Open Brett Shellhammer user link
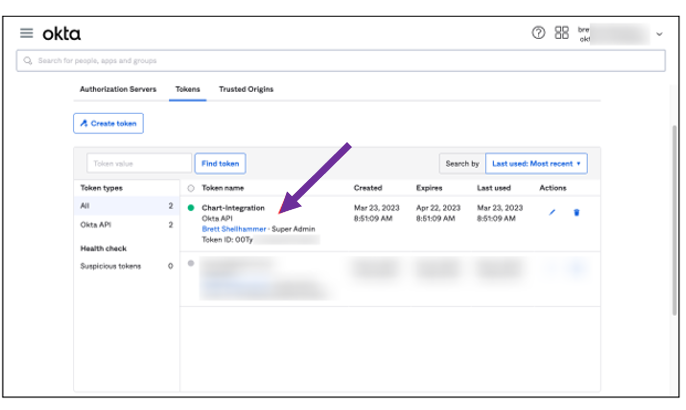The height and width of the screenshot is (410, 686). tap(234, 229)
